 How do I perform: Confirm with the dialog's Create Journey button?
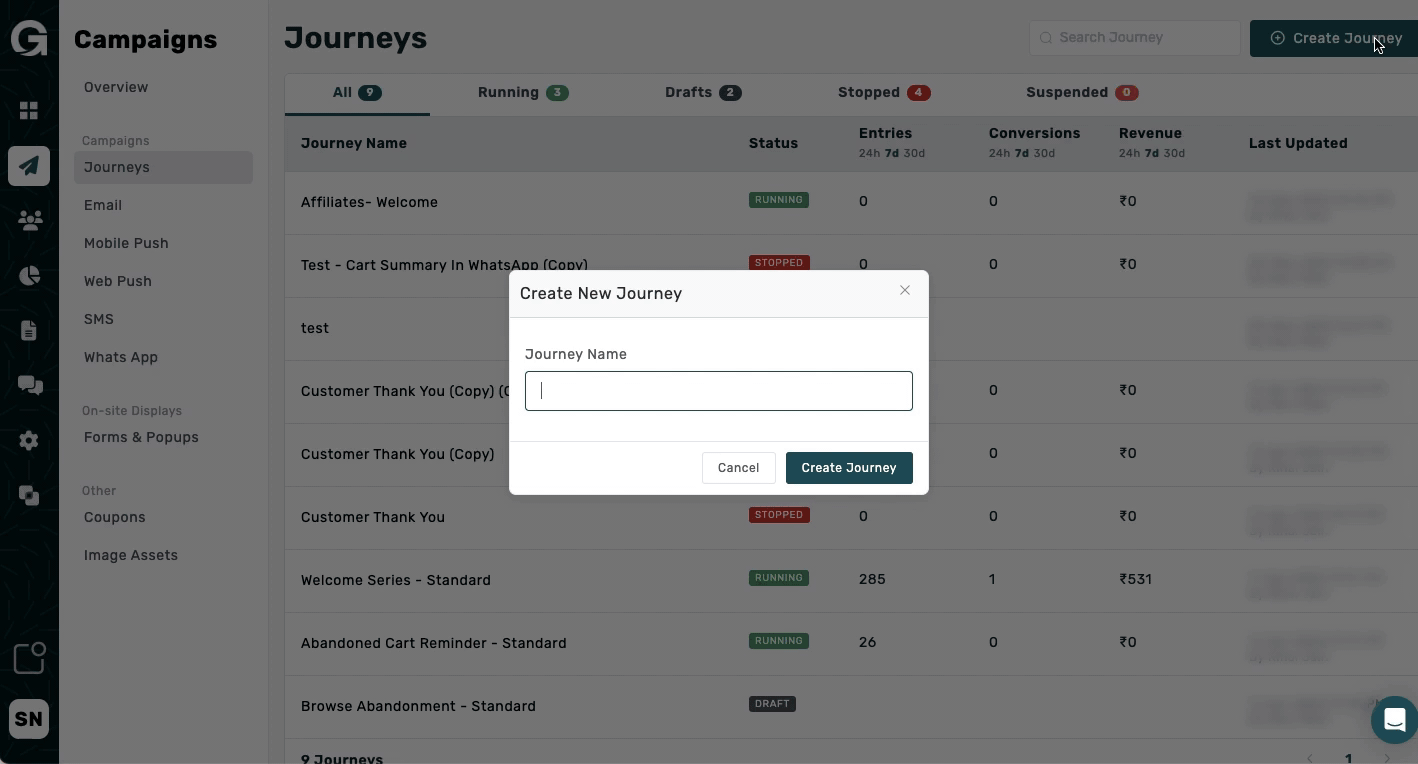coord(848,468)
